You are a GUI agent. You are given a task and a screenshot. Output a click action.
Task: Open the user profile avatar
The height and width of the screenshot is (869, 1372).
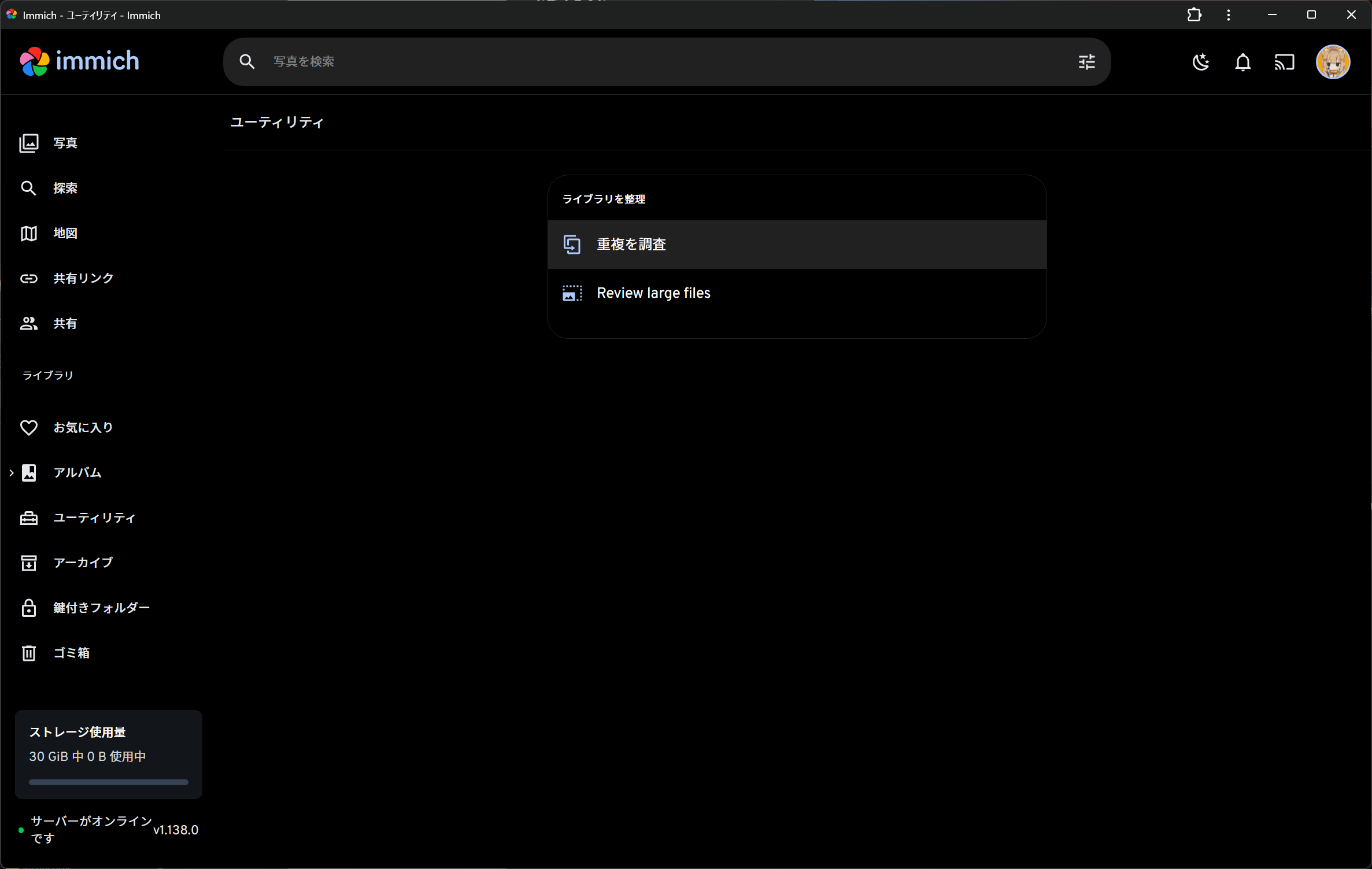(x=1333, y=62)
